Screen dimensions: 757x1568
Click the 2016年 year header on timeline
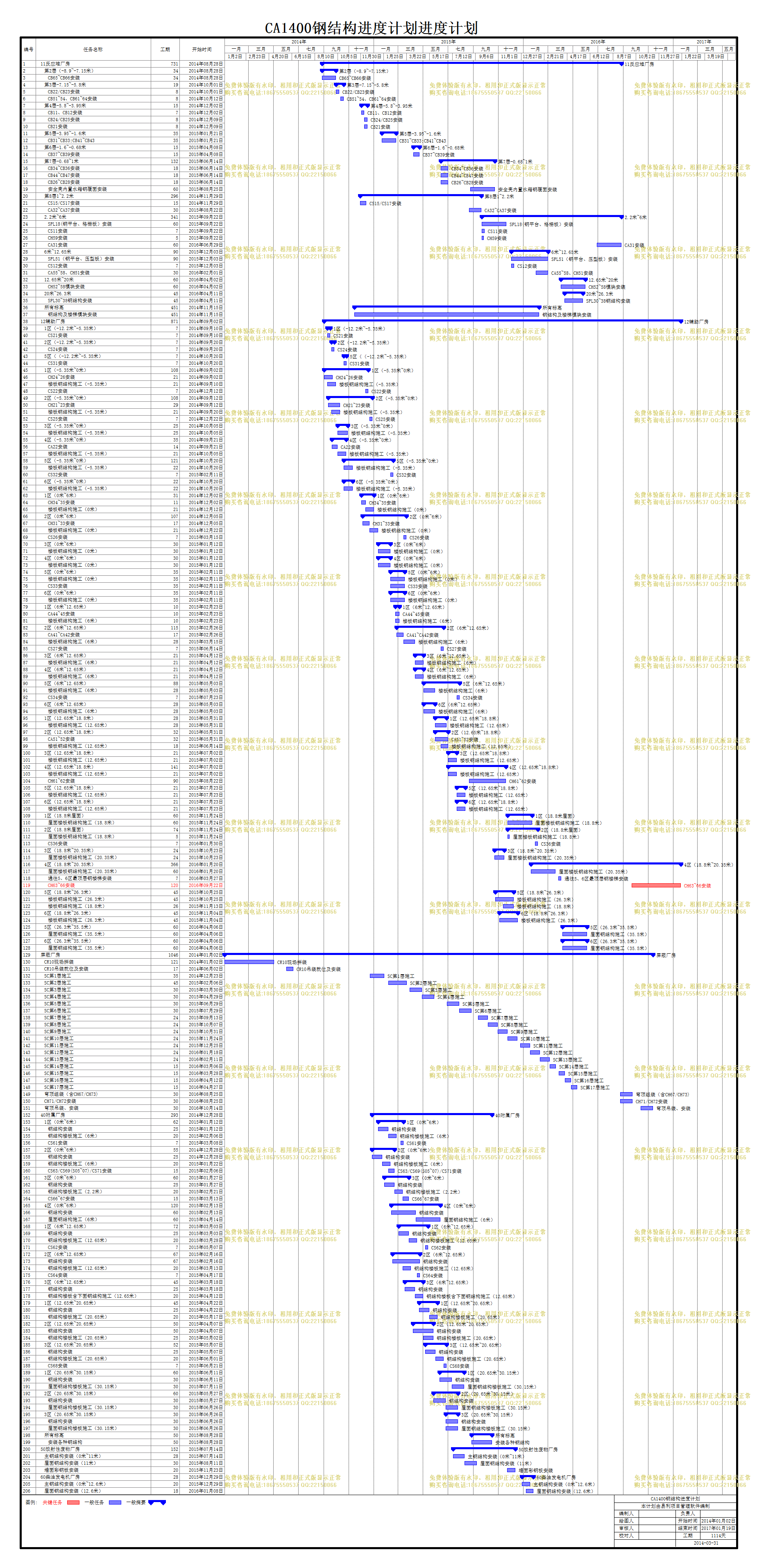click(x=597, y=42)
